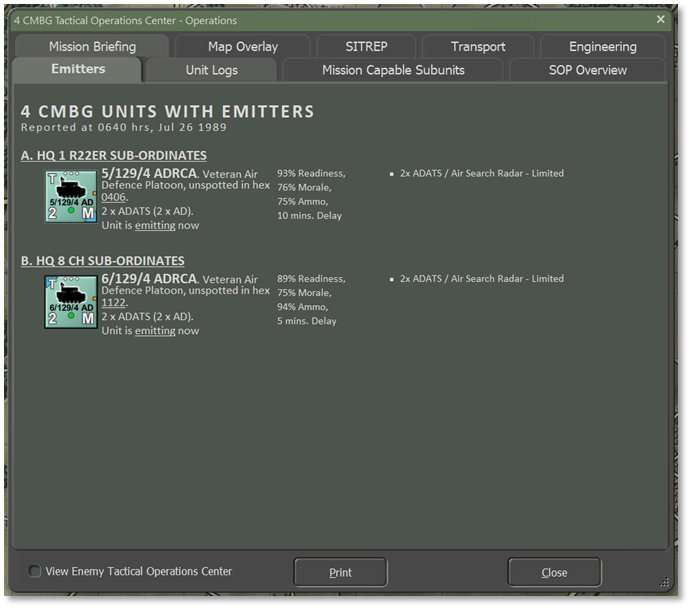Open the SITREP tab
The height and width of the screenshot is (608, 690).
(x=366, y=47)
